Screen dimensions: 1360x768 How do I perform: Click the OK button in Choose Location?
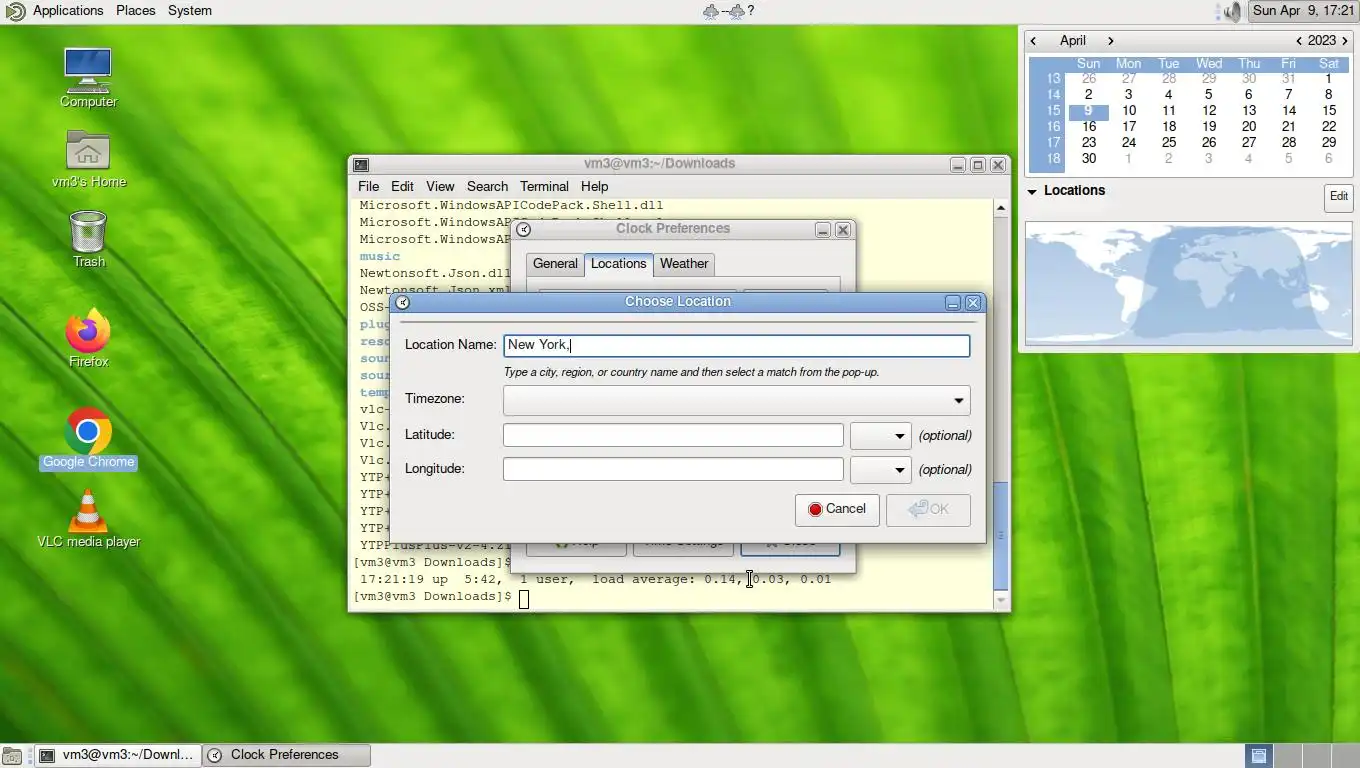pyautogui.click(x=928, y=510)
